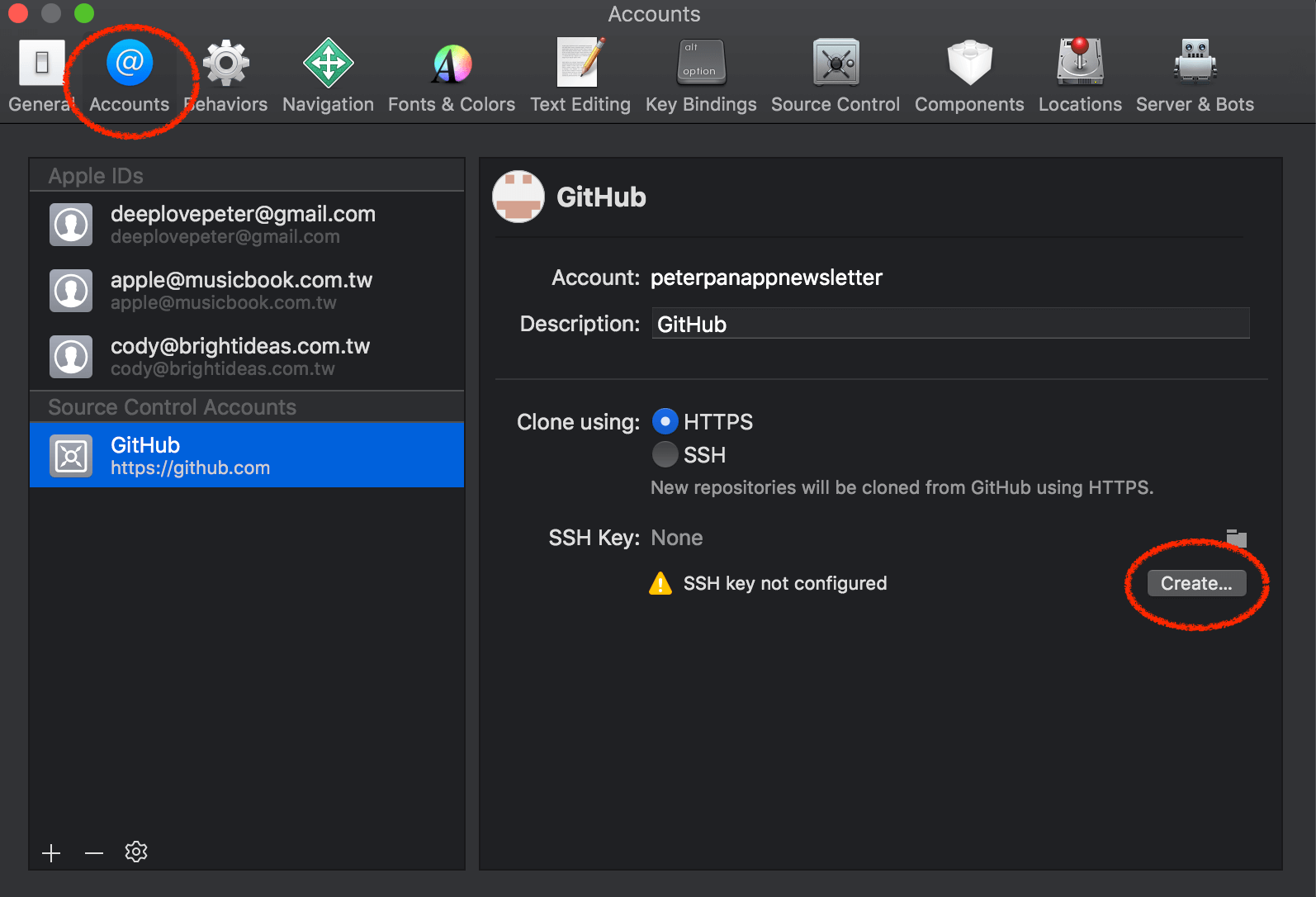
Task: Select cody@brightideas.com.tw Apple ID
Action: coord(247,357)
